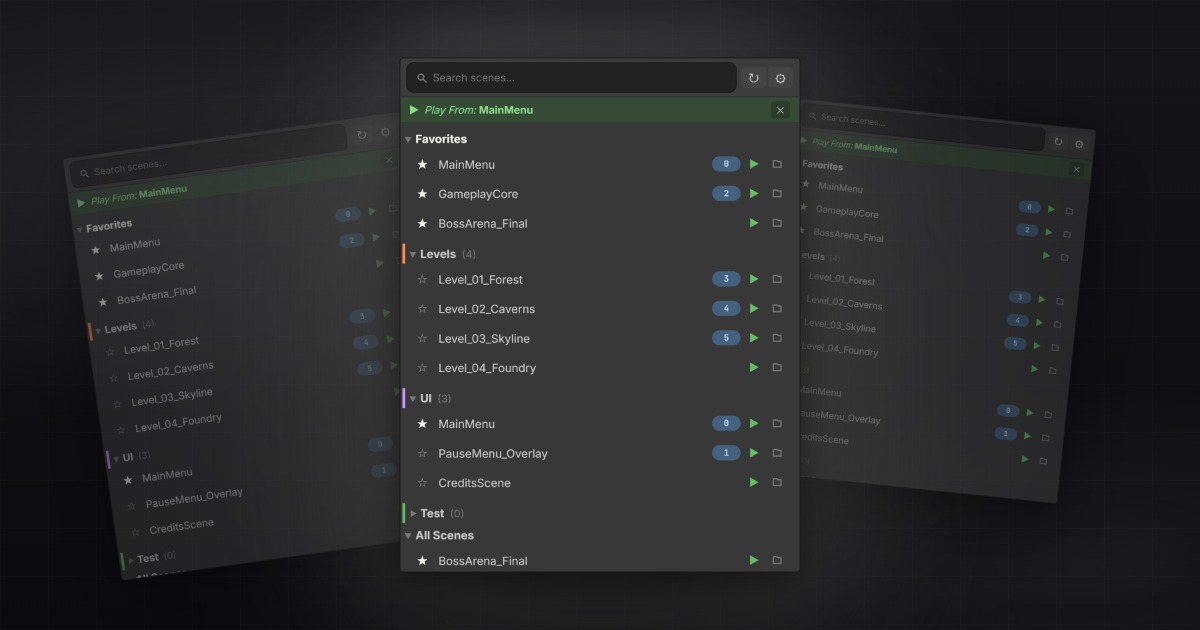Open folder icon for PauseMenu_Overlay in center panel
Screen dimensions: 1200x630
777,453
